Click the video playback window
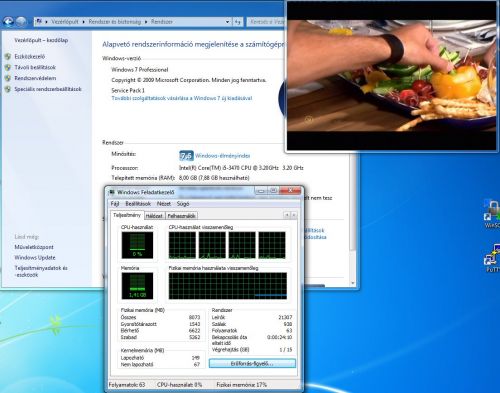This screenshot has height=393, width=500. point(392,75)
